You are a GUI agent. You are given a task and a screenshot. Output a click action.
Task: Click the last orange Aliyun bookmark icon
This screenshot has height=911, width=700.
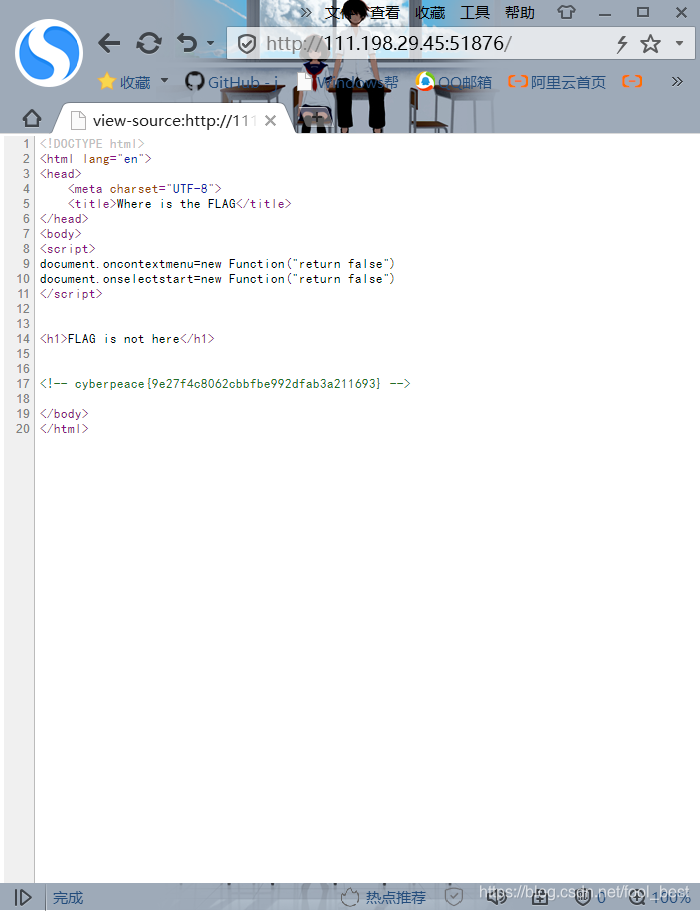[632, 81]
